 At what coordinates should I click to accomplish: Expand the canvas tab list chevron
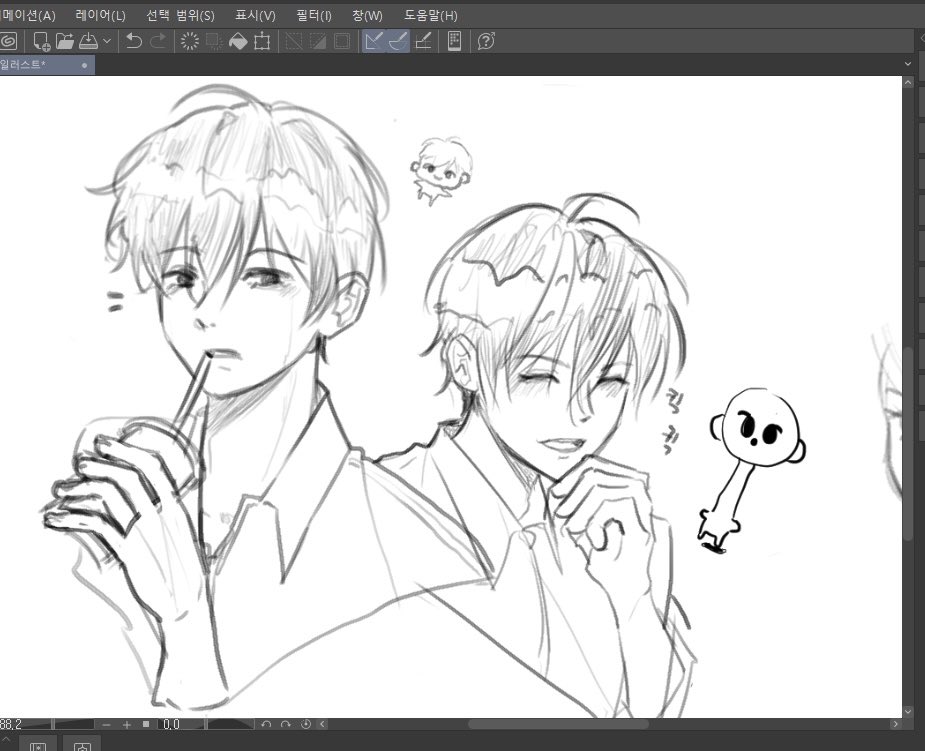click(907, 64)
